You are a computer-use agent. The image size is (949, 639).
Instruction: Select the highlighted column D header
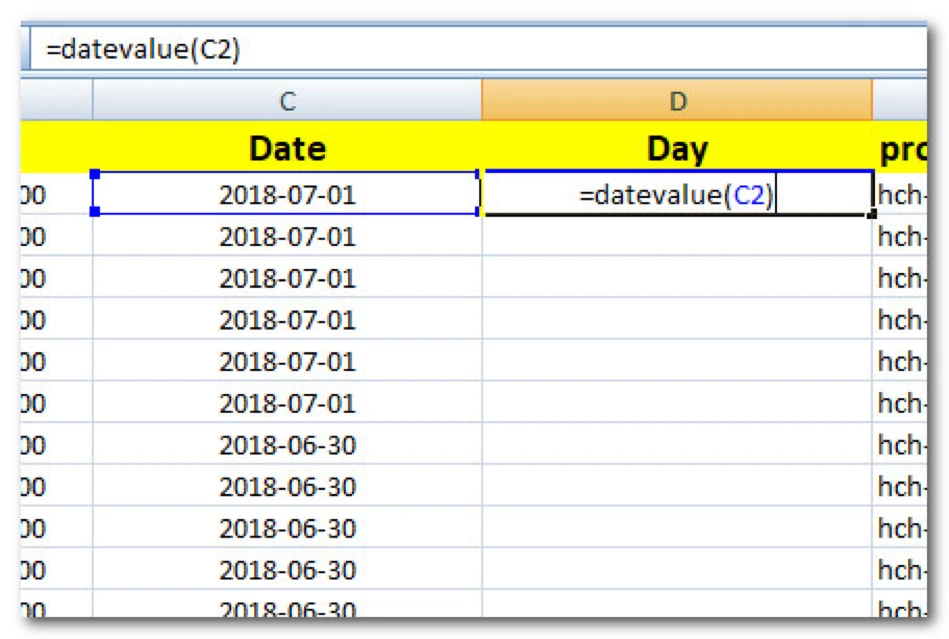(677, 101)
